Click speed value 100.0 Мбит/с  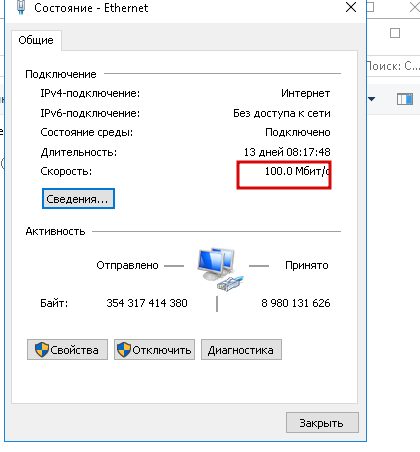pos(297,171)
